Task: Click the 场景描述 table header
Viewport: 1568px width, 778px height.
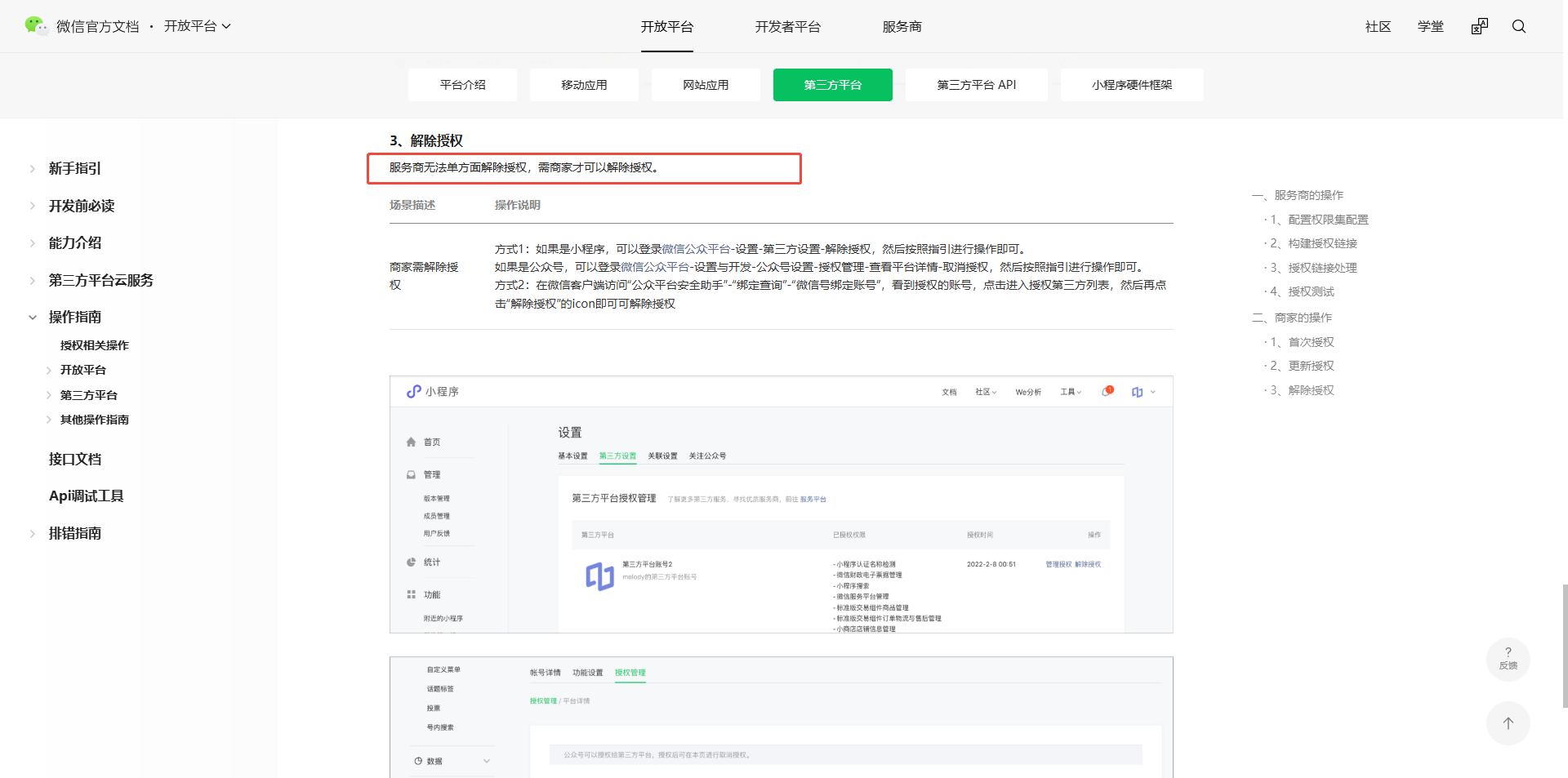Action: [x=412, y=205]
